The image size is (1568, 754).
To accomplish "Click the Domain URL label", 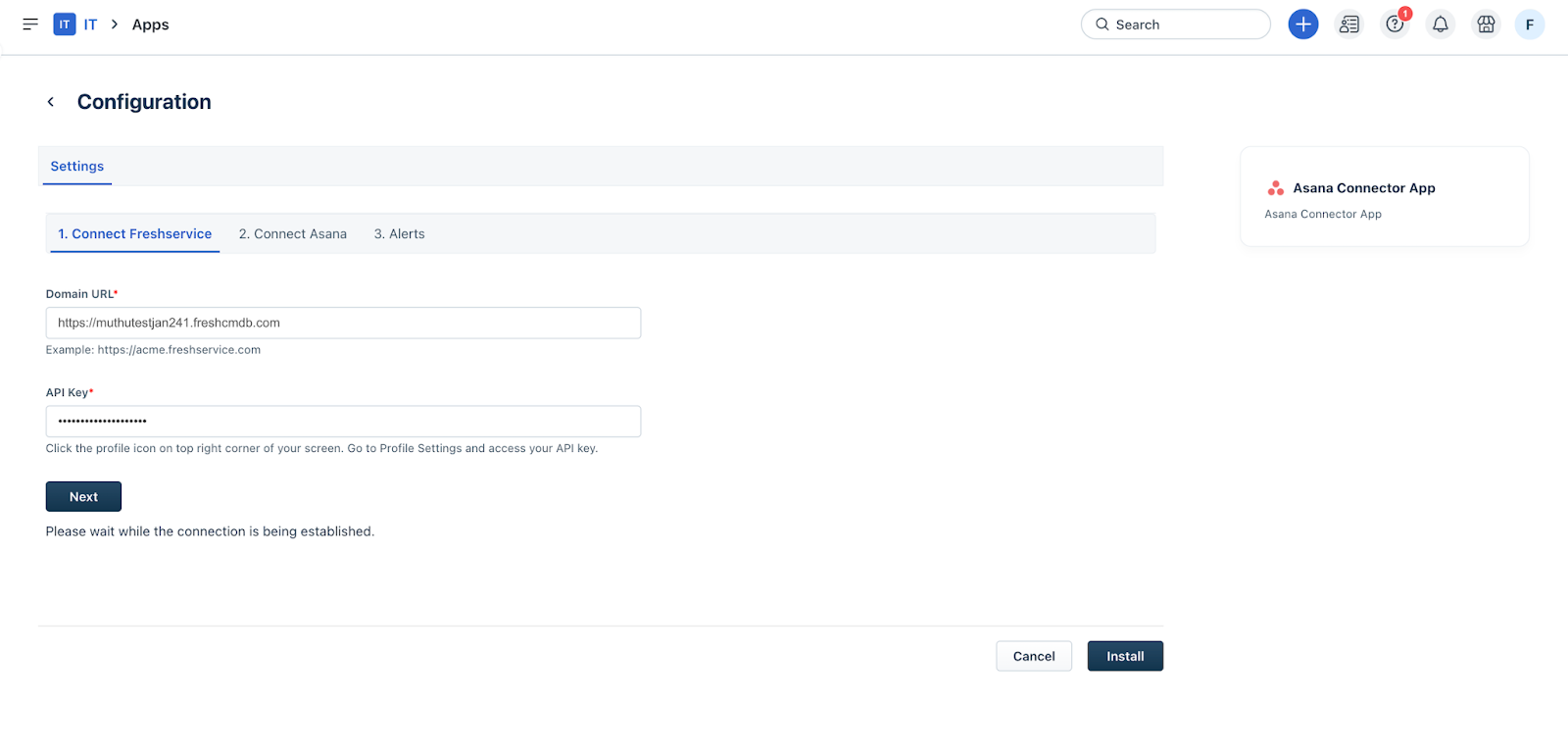I will tap(81, 294).
